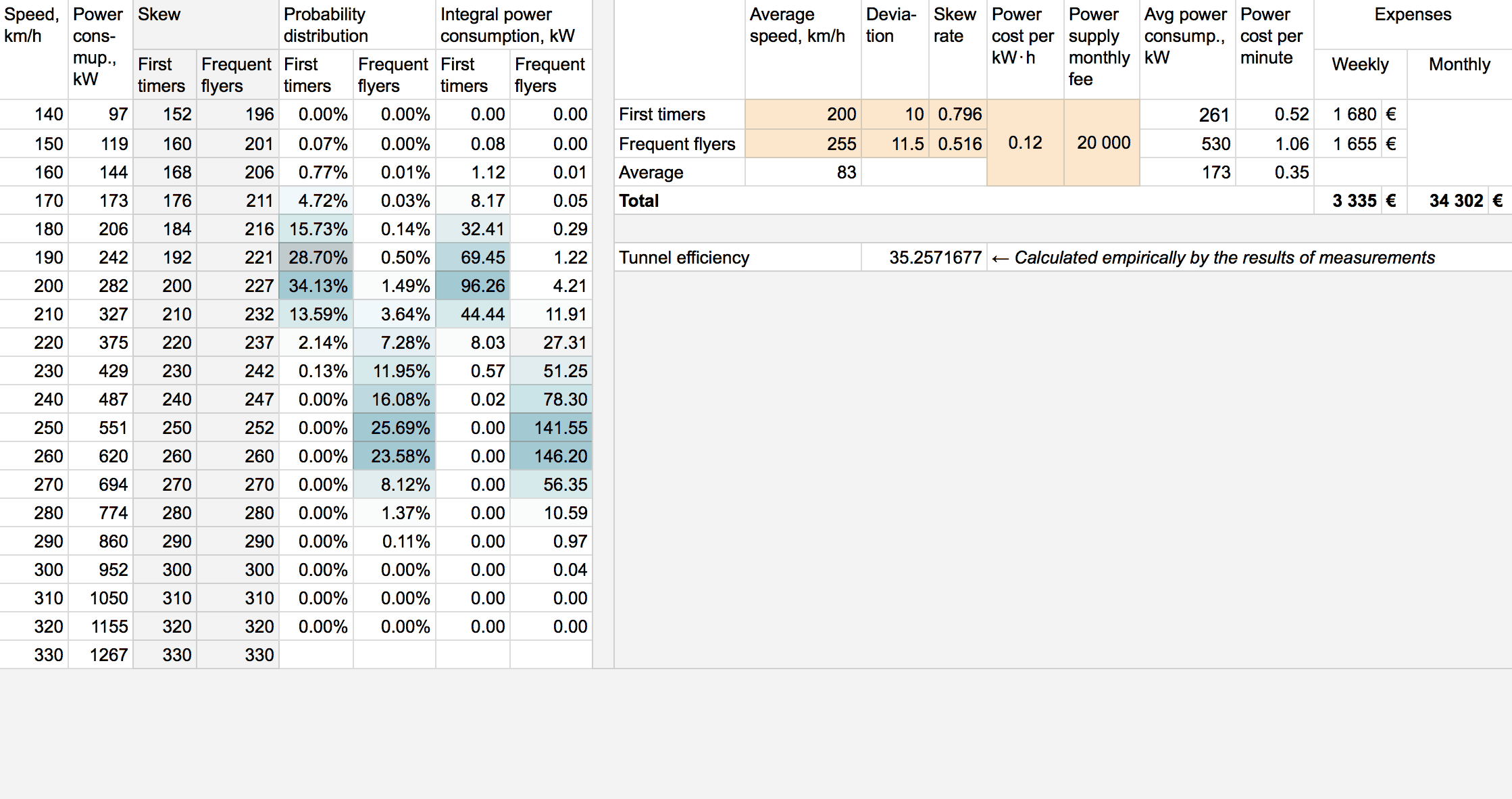The width and height of the screenshot is (1512, 799).
Task: Select the probability cell 34.13%
Action: point(316,286)
